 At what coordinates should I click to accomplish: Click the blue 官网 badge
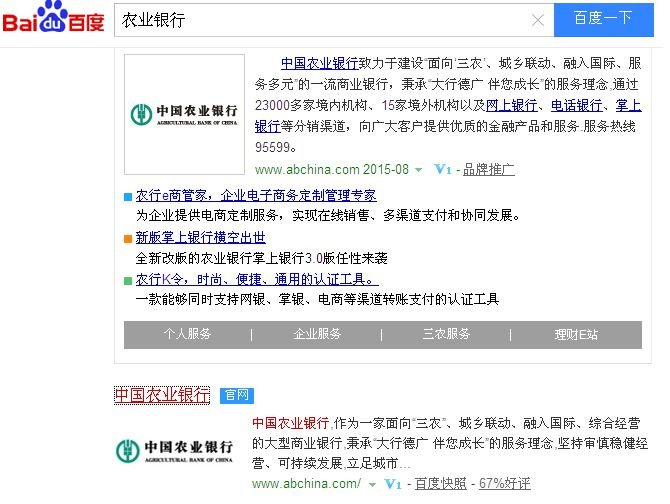[237, 396]
